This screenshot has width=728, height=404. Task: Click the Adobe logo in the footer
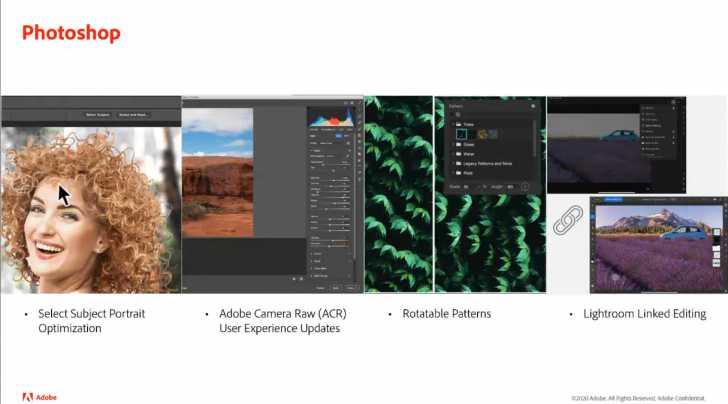pos(39,397)
